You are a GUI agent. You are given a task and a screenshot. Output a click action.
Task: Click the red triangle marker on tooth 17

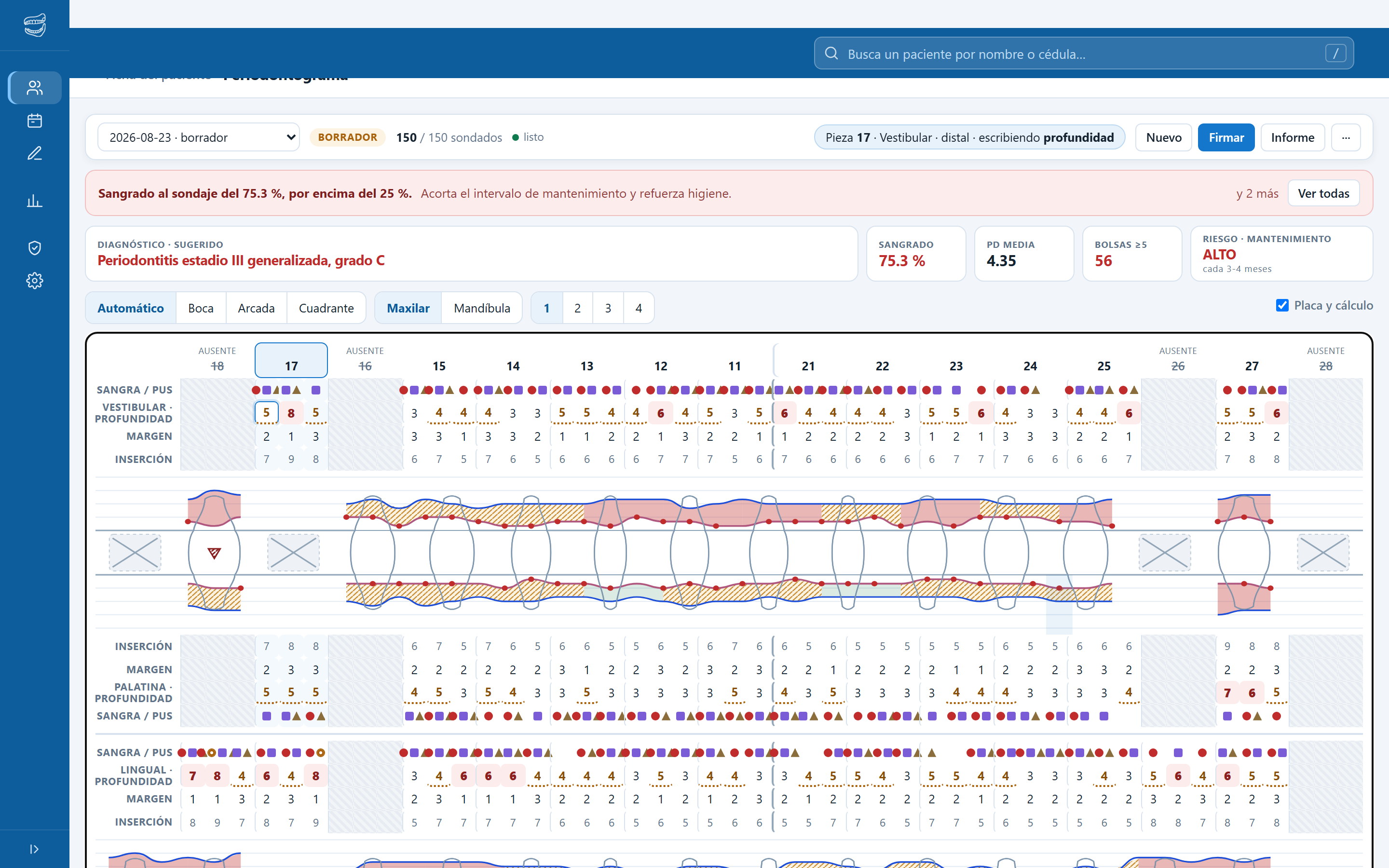click(214, 554)
